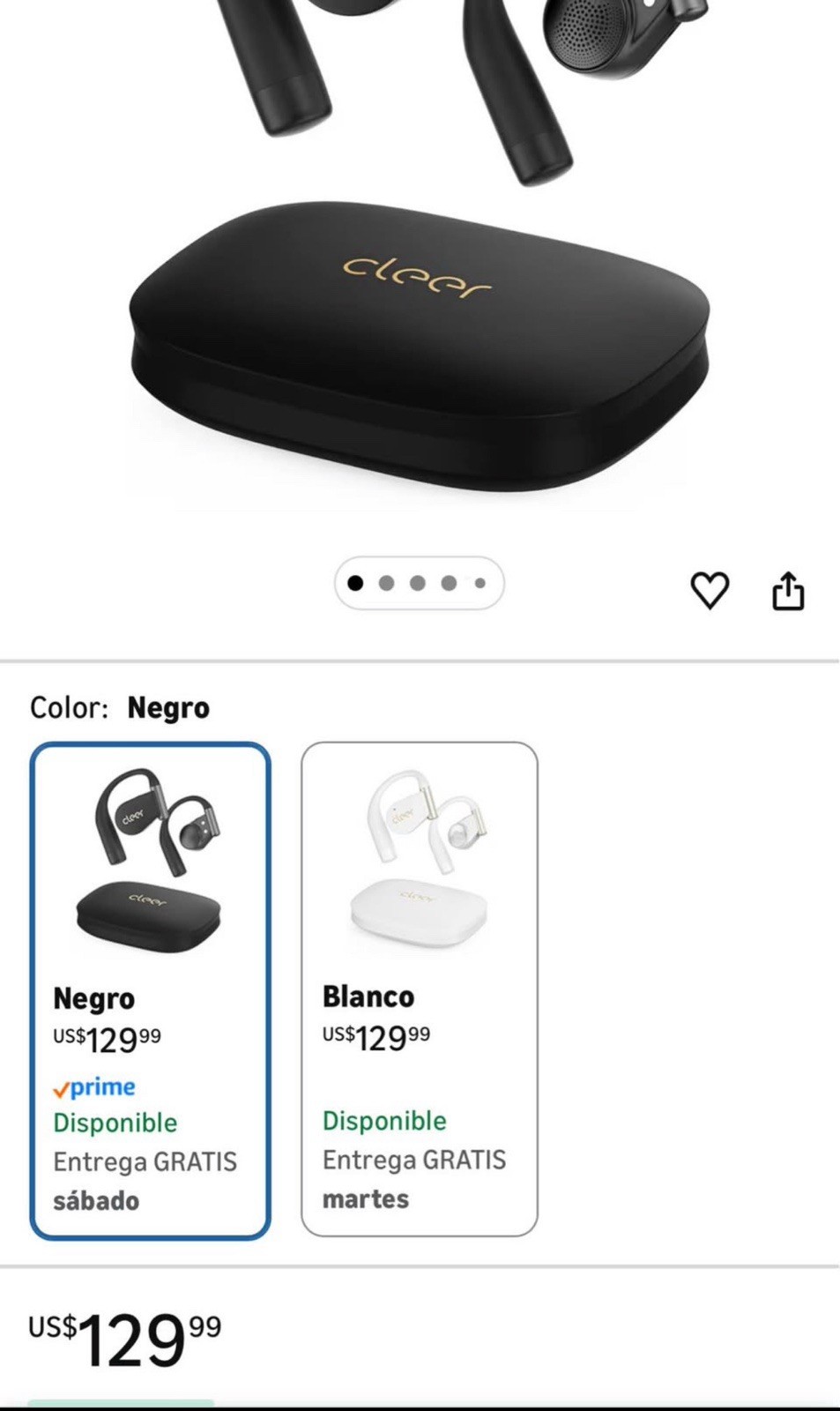The width and height of the screenshot is (840, 1411).
Task: Go to the second image dot
Action: point(386,583)
